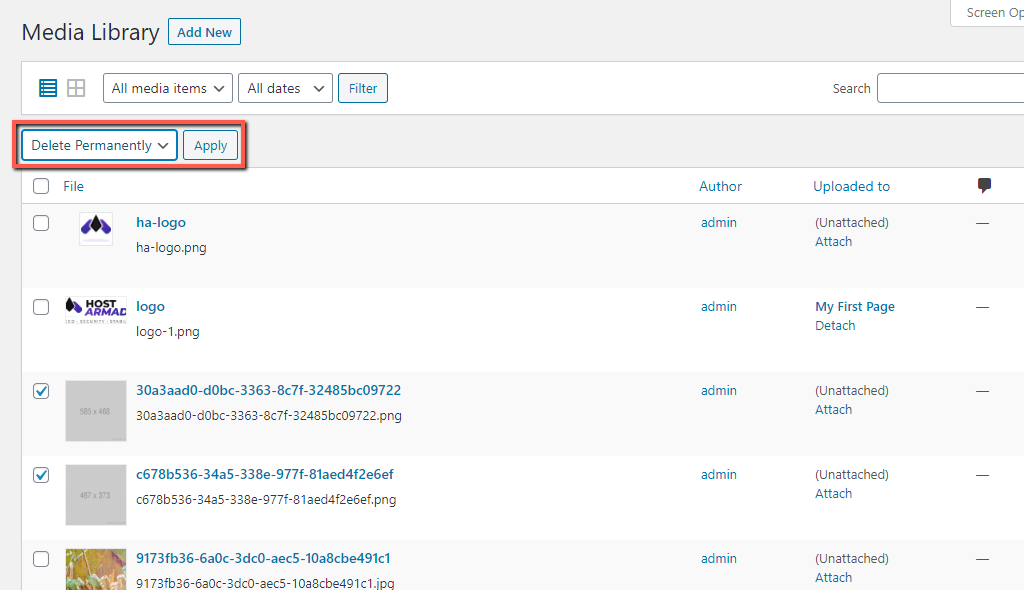
Task: Sort by File column header
Action: (x=73, y=186)
